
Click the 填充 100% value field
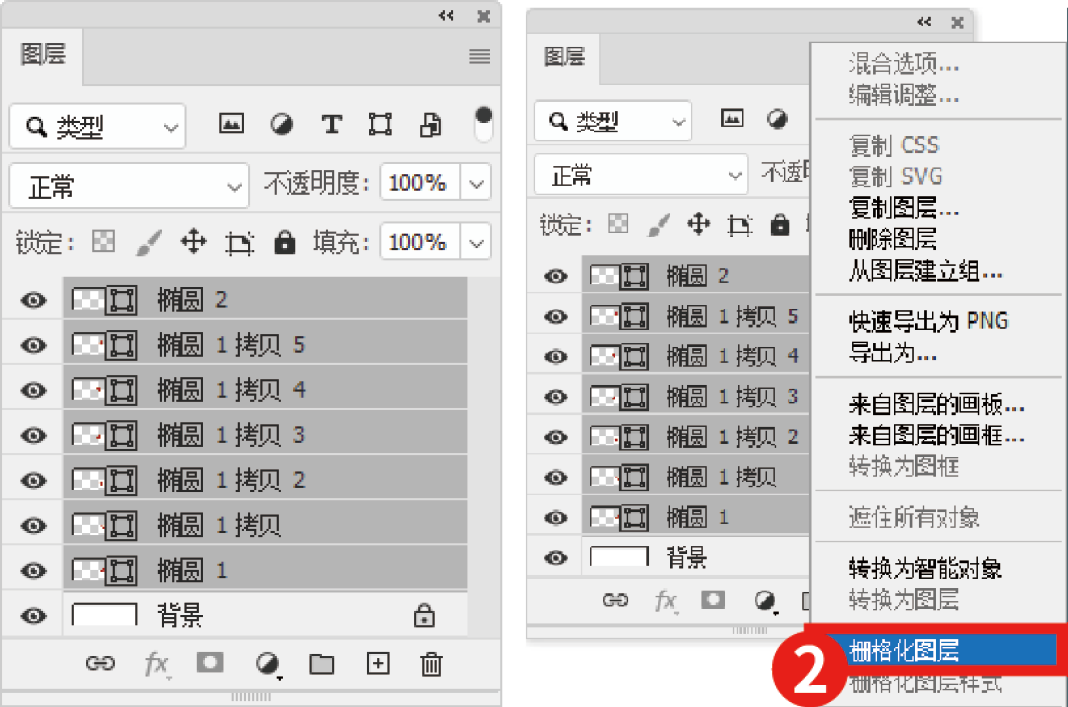418,243
